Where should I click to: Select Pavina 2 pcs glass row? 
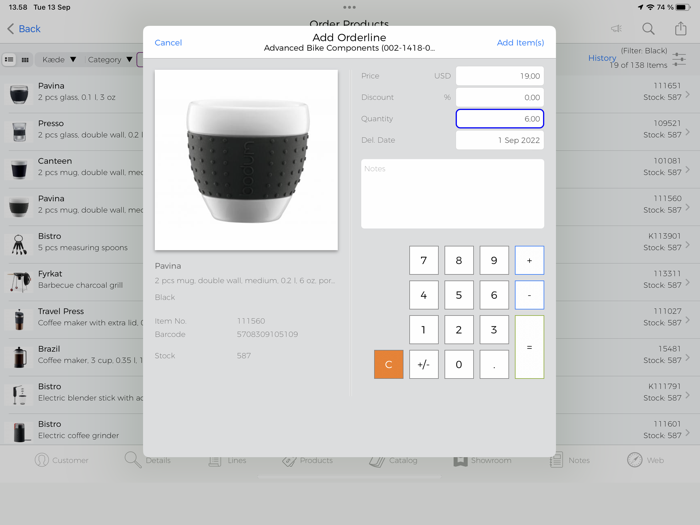pyautogui.click(x=71, y=93)
